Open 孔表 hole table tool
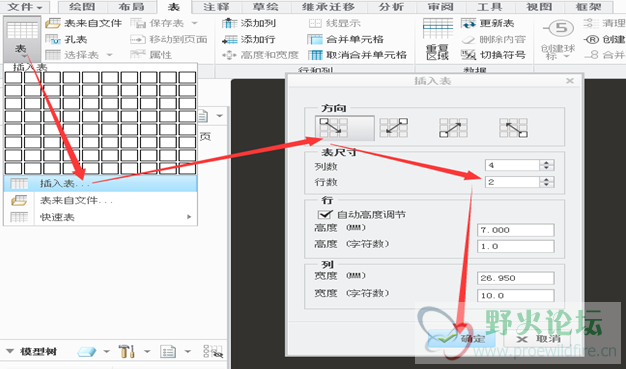The width and height of the screenshot is (626, 369). (x=52, y=40)
